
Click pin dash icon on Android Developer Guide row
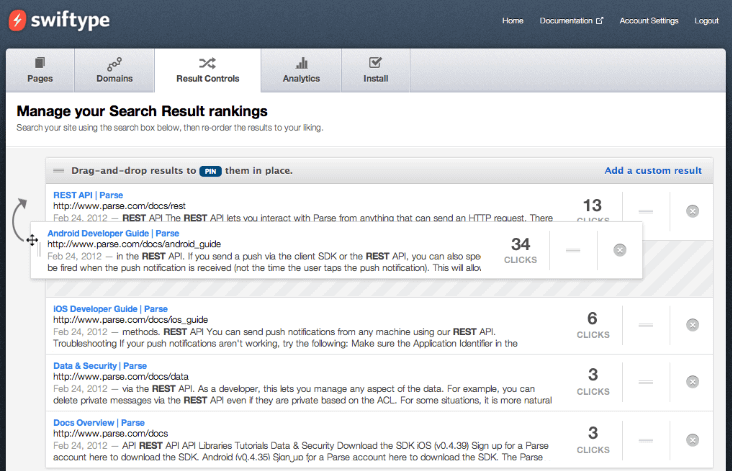573,251
